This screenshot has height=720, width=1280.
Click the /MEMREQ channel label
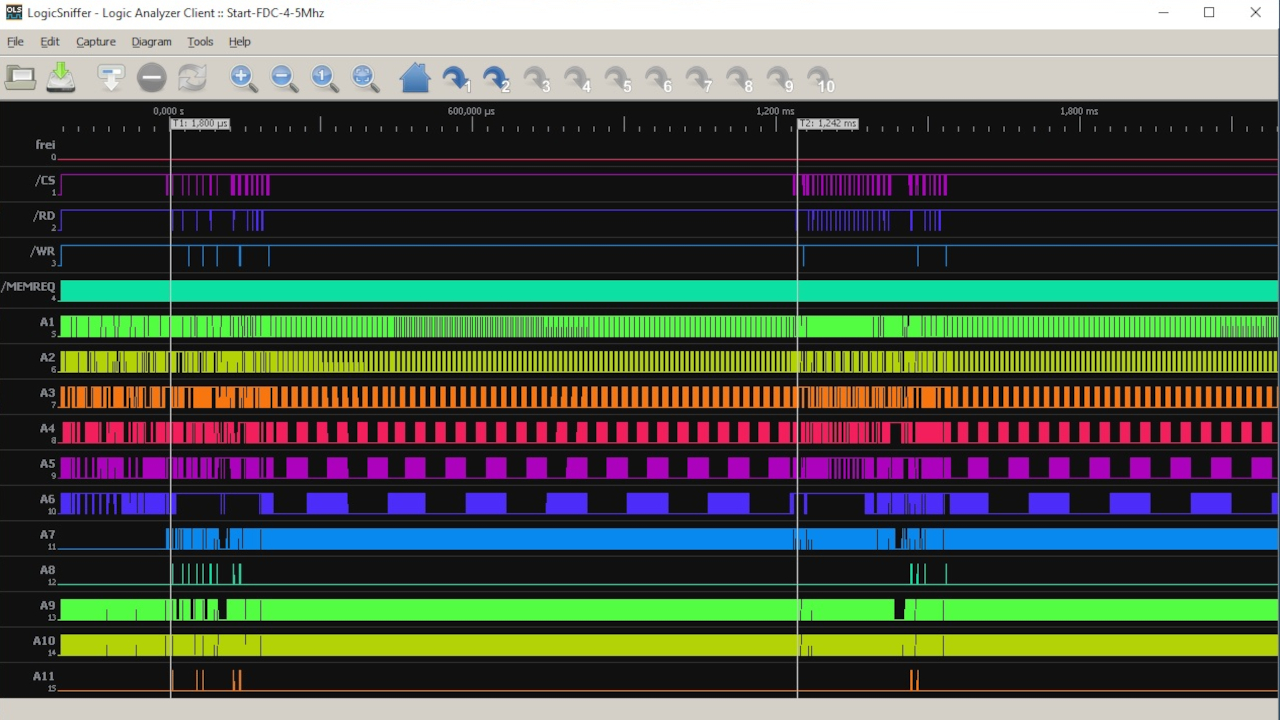29,287
